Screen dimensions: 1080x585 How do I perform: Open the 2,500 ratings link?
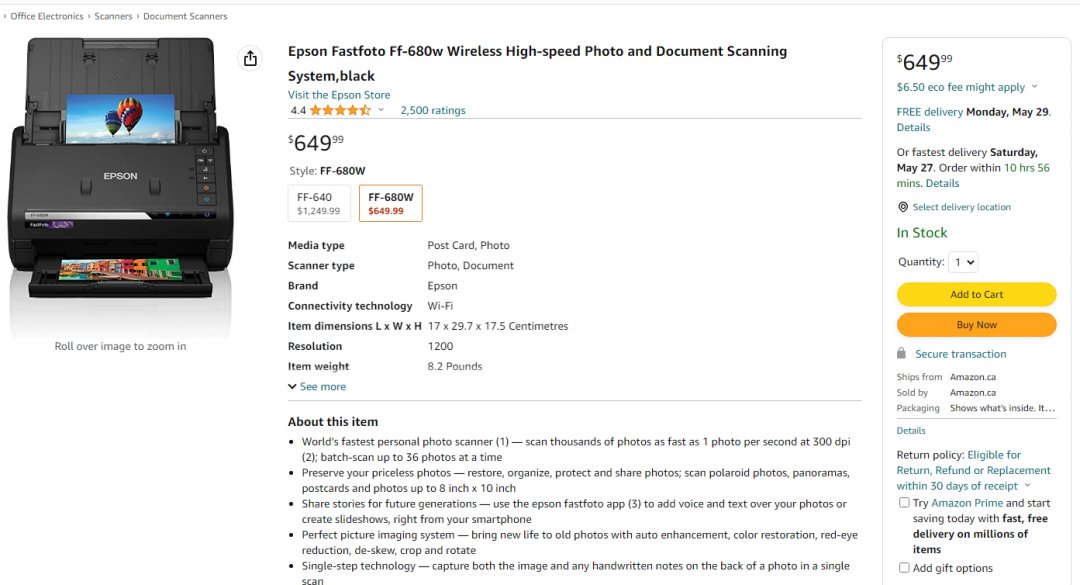[432, 111]
